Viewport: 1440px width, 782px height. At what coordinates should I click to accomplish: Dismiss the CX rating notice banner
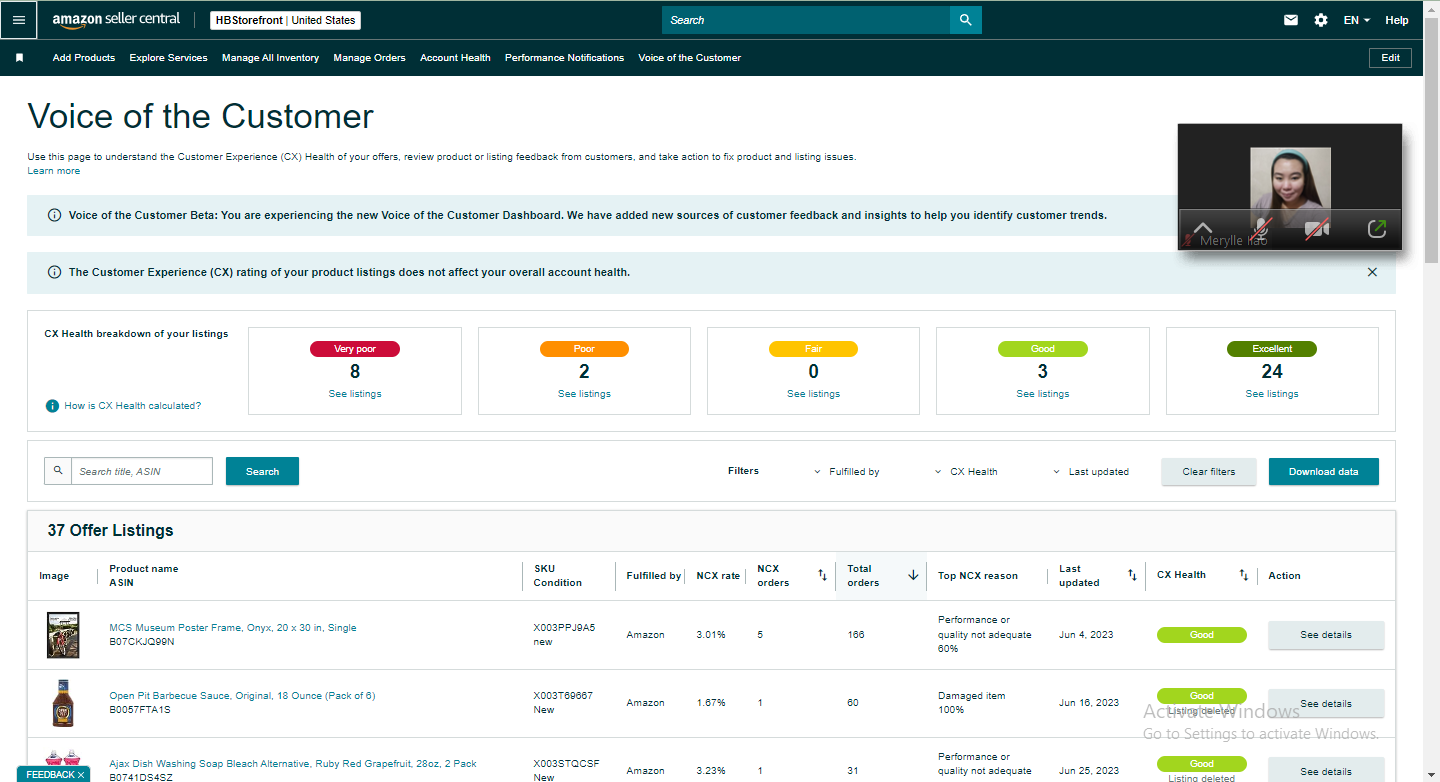[x=1372, y=272]
